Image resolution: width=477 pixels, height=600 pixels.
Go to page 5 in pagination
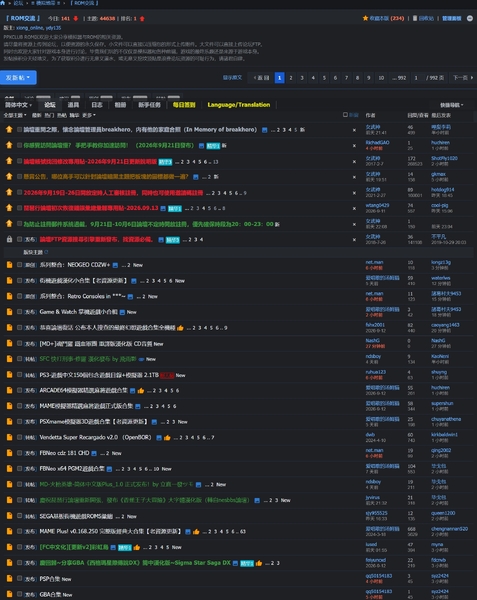click(x=324, y=78)
